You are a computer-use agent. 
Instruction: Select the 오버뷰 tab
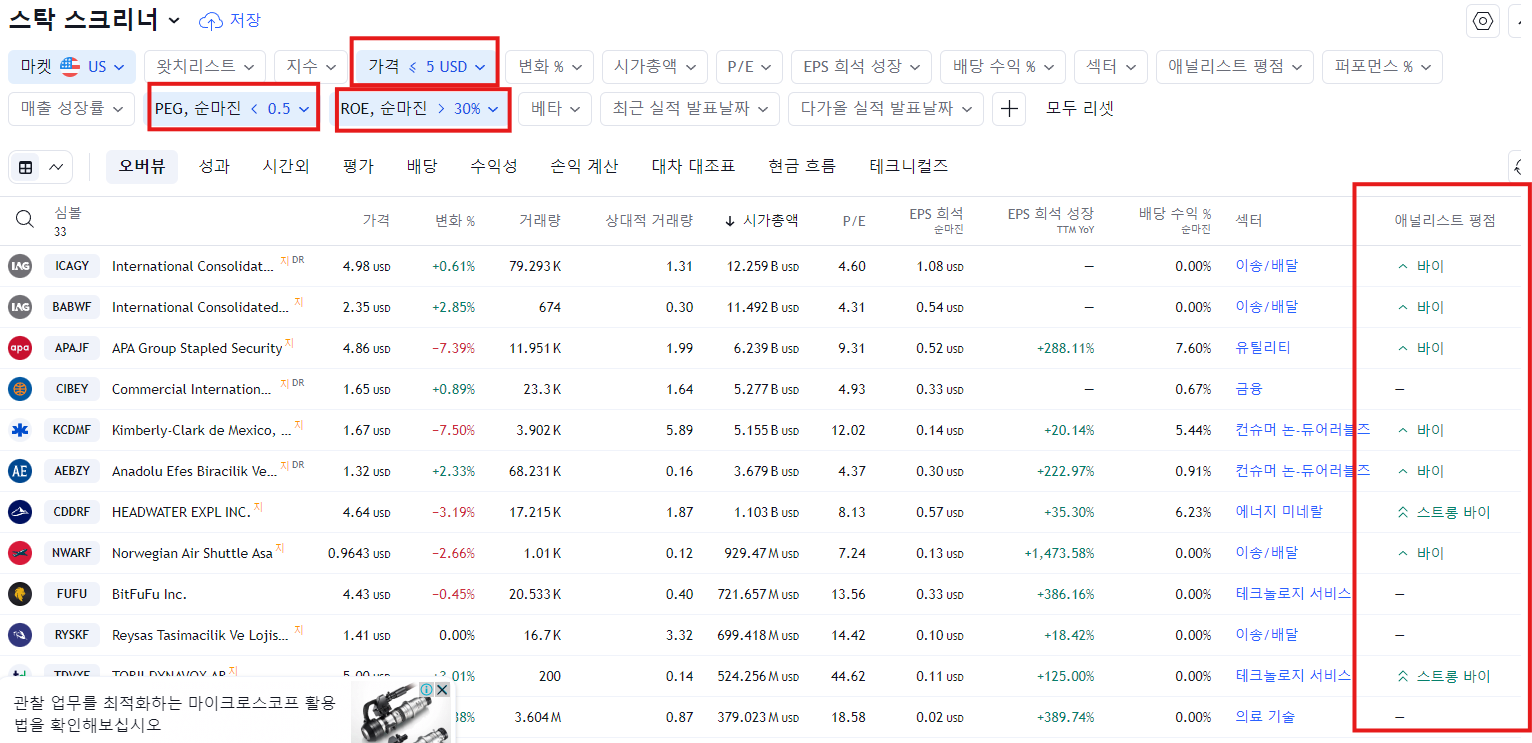coord(142,167)
